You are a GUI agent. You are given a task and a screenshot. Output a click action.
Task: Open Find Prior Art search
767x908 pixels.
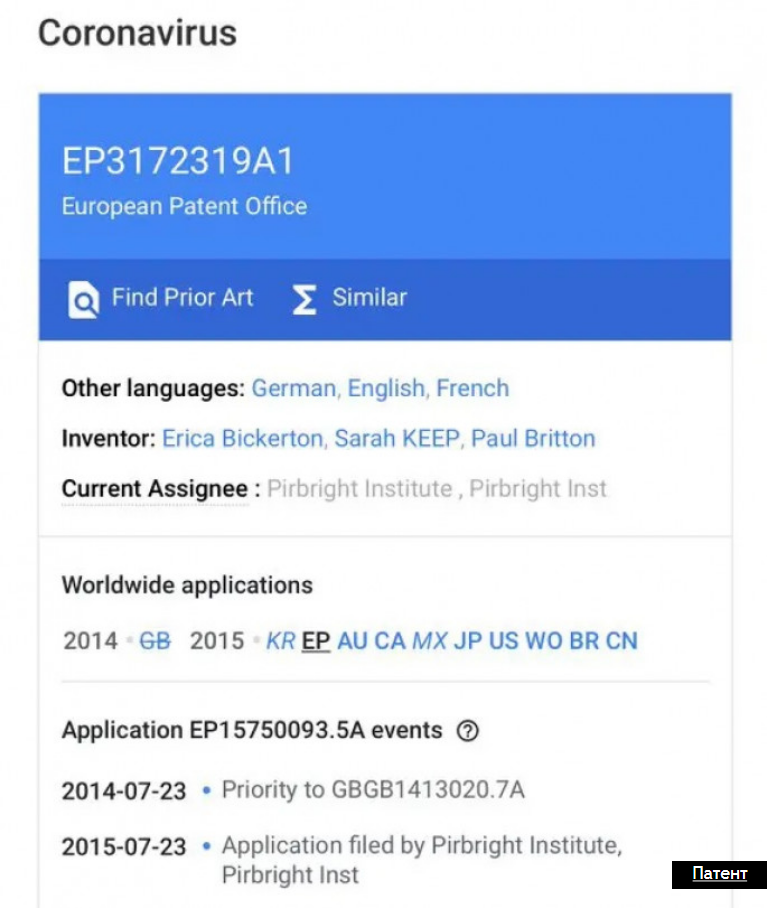click(x=160, y=299)
